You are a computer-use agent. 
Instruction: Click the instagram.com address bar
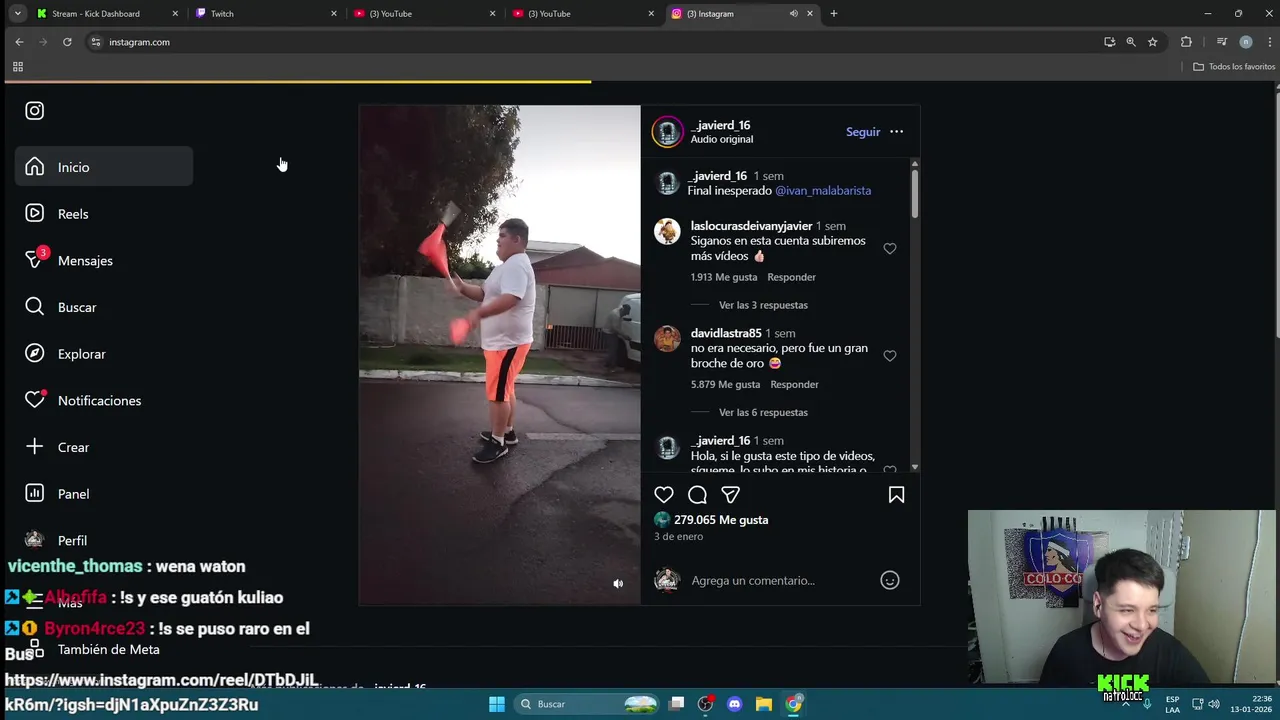tap(590, 42)
